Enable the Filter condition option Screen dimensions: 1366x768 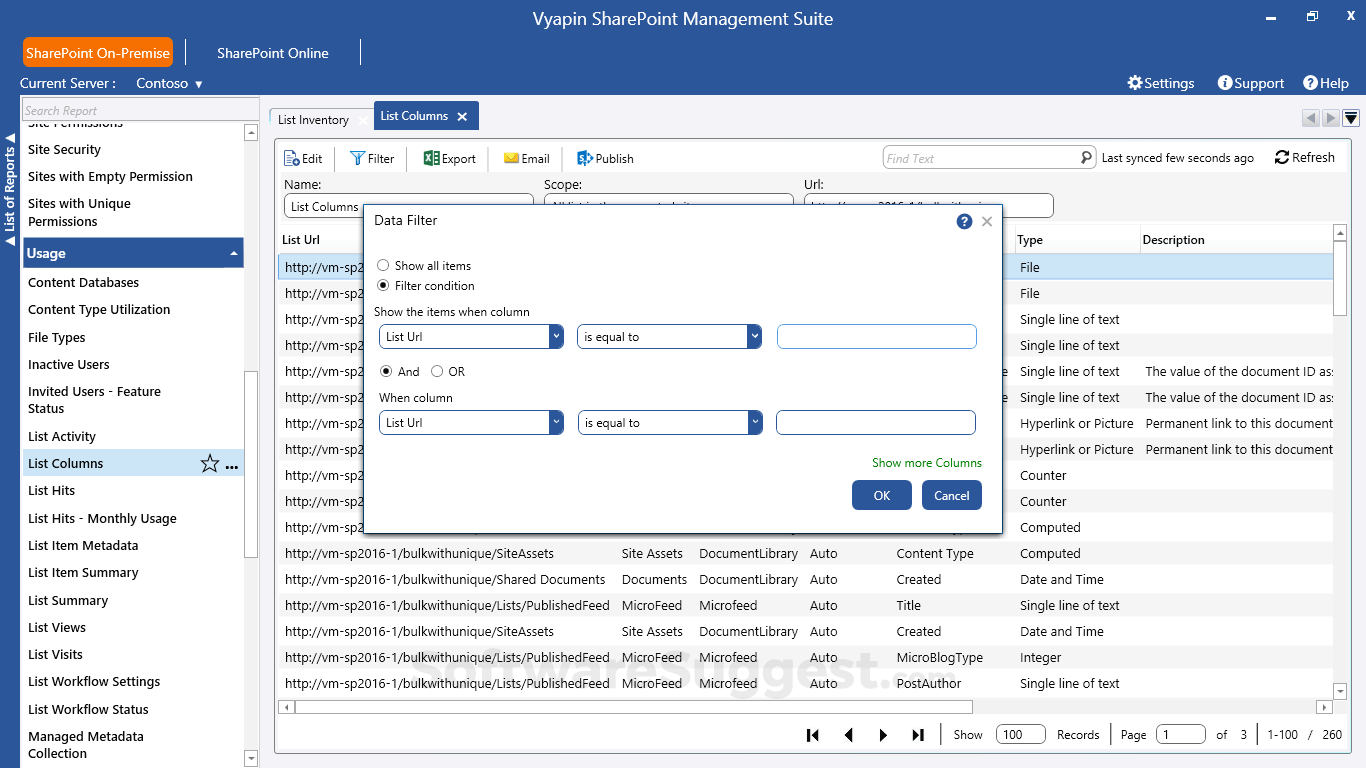(x=382, y=285)
